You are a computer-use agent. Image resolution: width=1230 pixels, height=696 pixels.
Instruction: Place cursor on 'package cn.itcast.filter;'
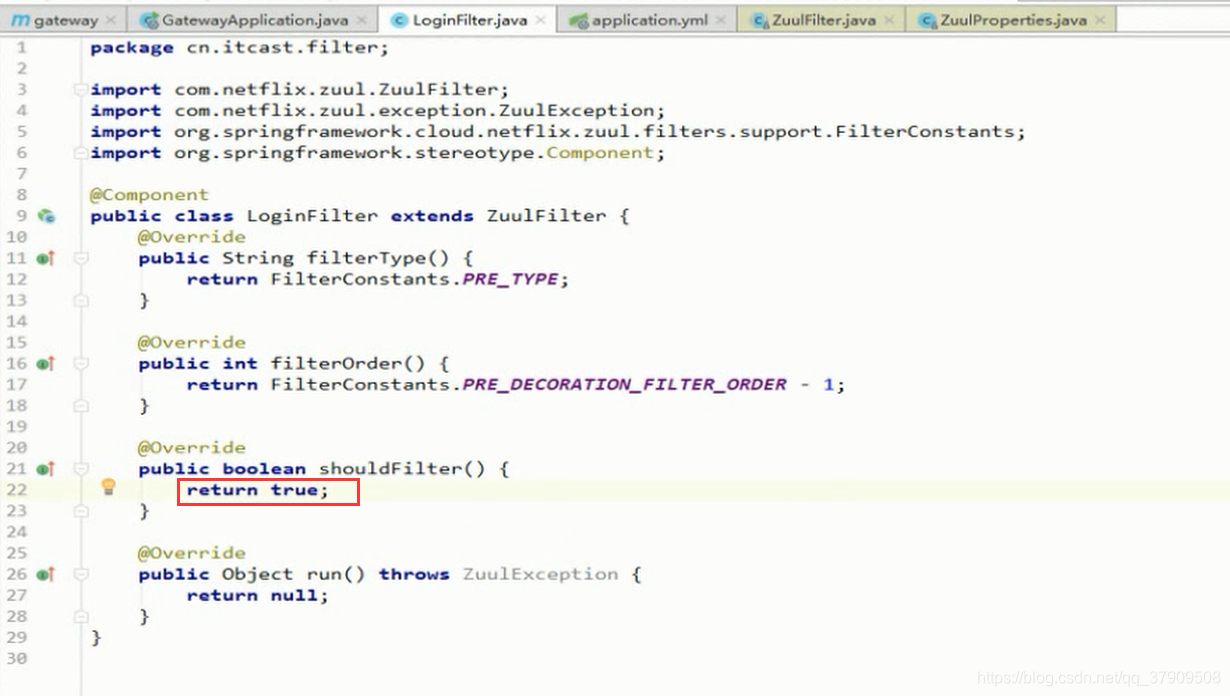click(x=240, y=47)
